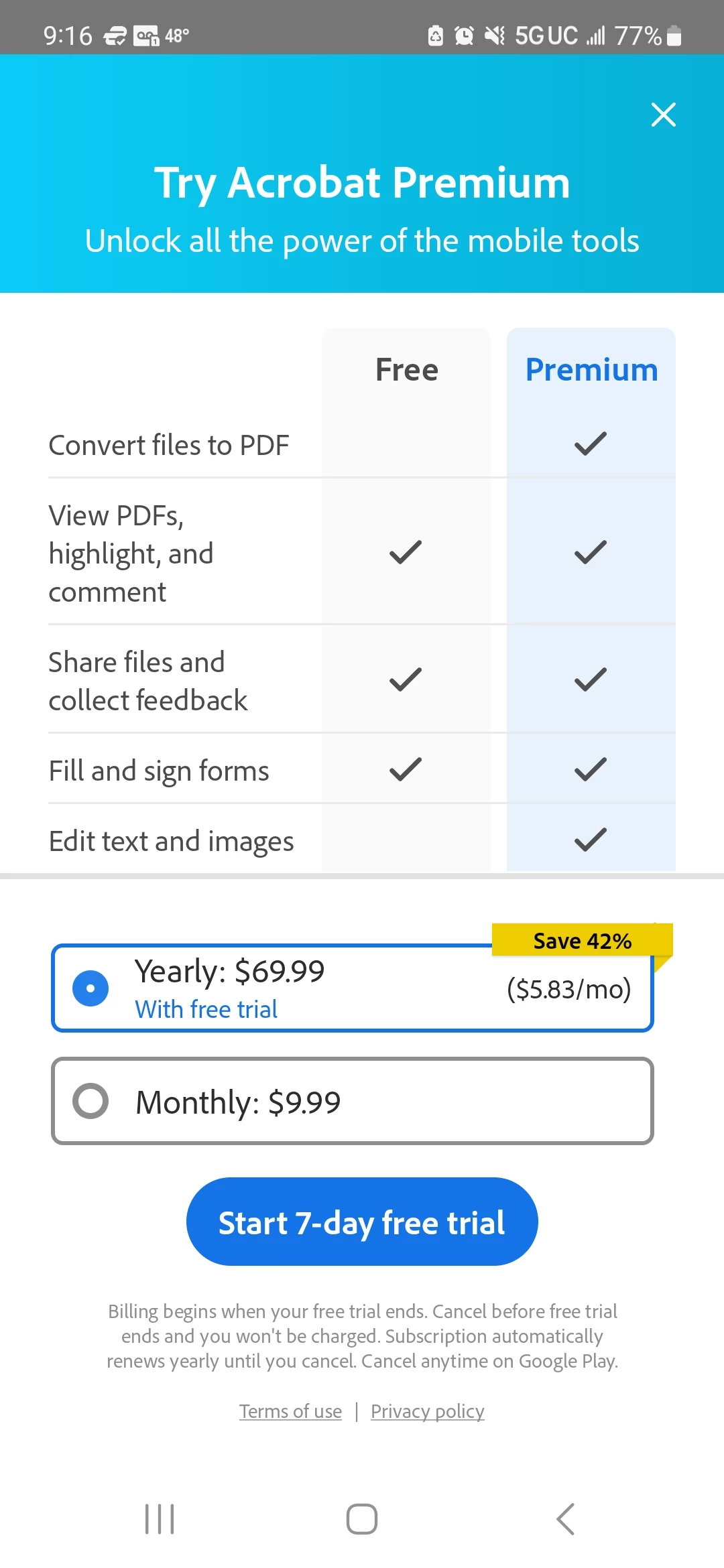The image size is (724, 1568).
Task: Tap the Save 42% yellow badge
Action: [582, 940]
